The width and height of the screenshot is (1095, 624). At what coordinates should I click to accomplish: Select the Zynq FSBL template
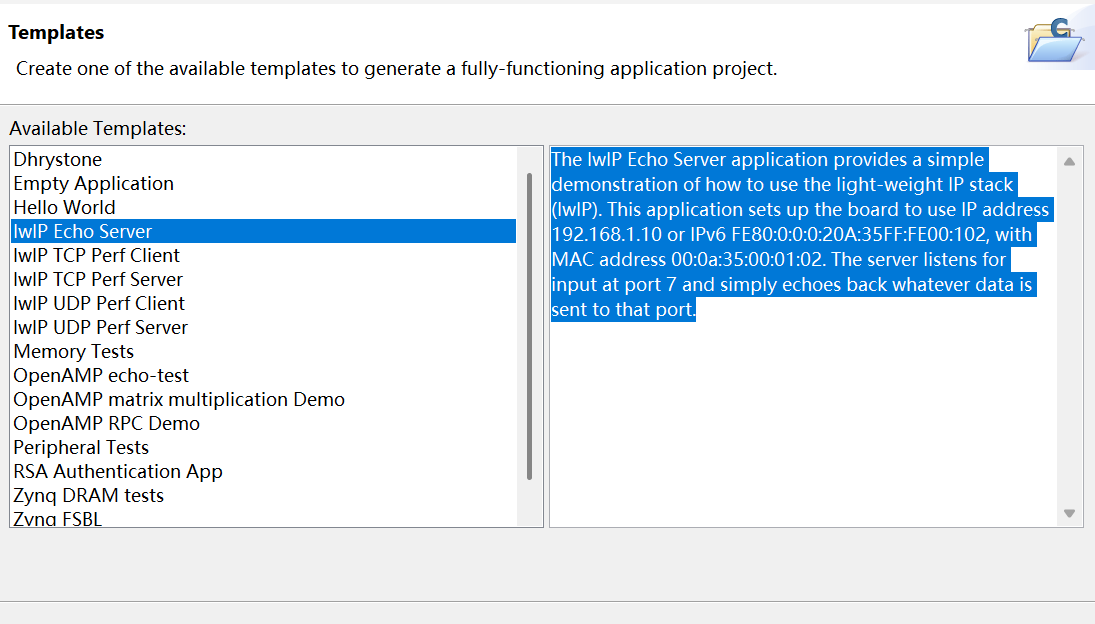264,518
